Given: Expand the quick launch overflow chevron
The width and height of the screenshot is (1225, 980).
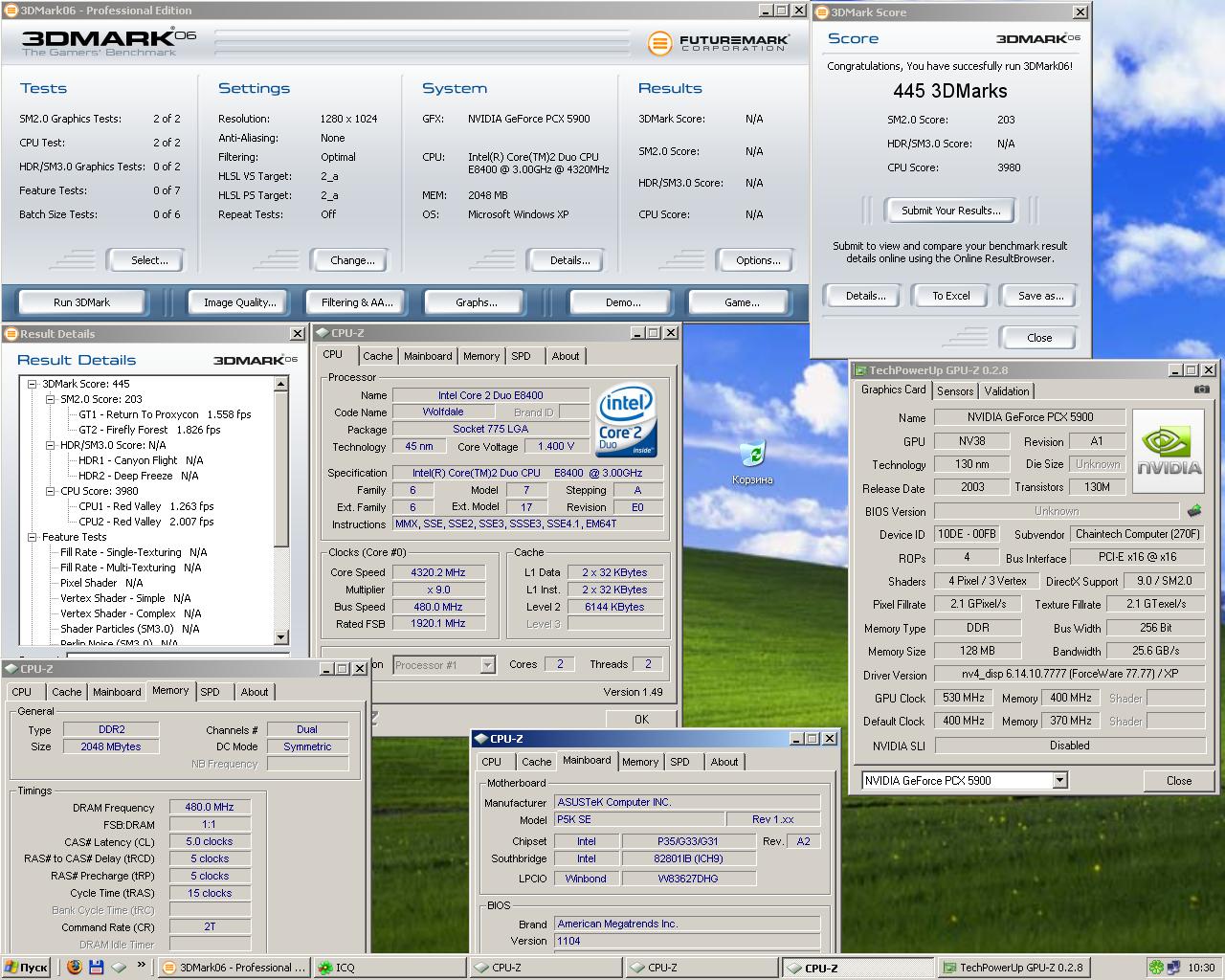Looking at the screenshot, I should coord(142,965).
